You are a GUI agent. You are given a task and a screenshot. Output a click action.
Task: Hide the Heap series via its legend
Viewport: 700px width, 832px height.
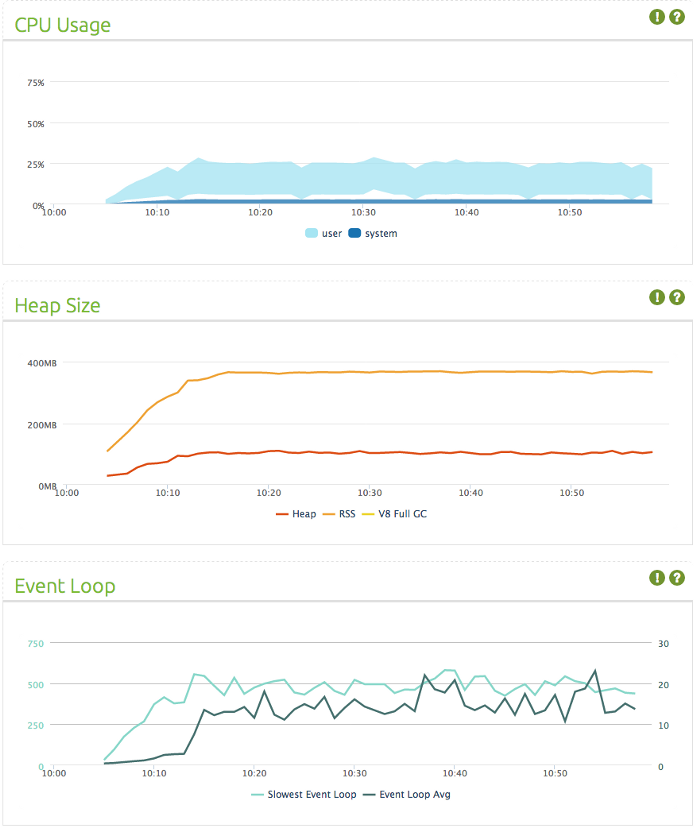[296, 514]
